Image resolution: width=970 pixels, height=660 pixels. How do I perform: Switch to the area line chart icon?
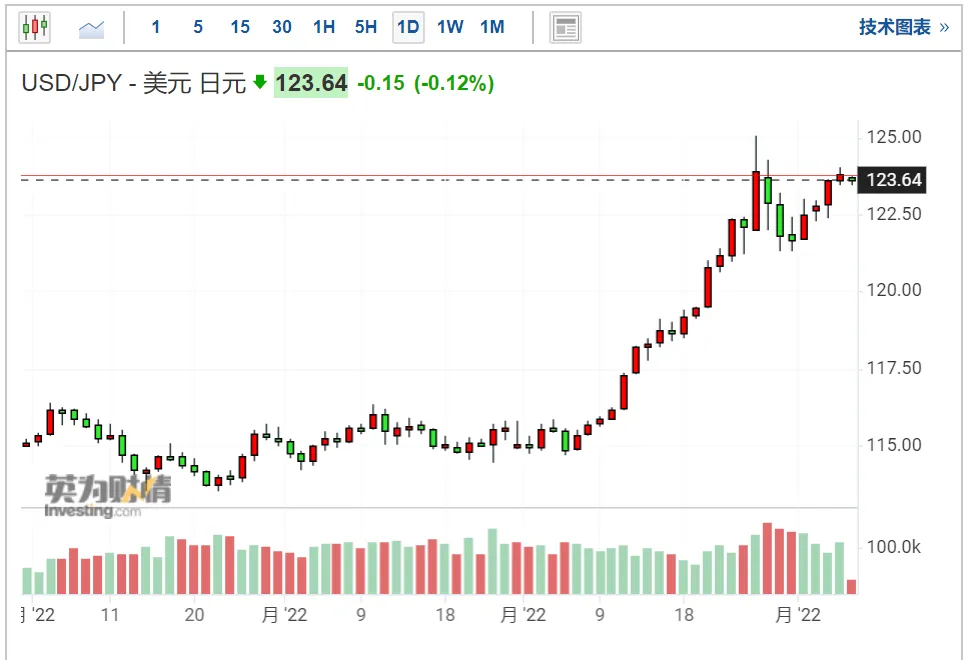(92, 28)
